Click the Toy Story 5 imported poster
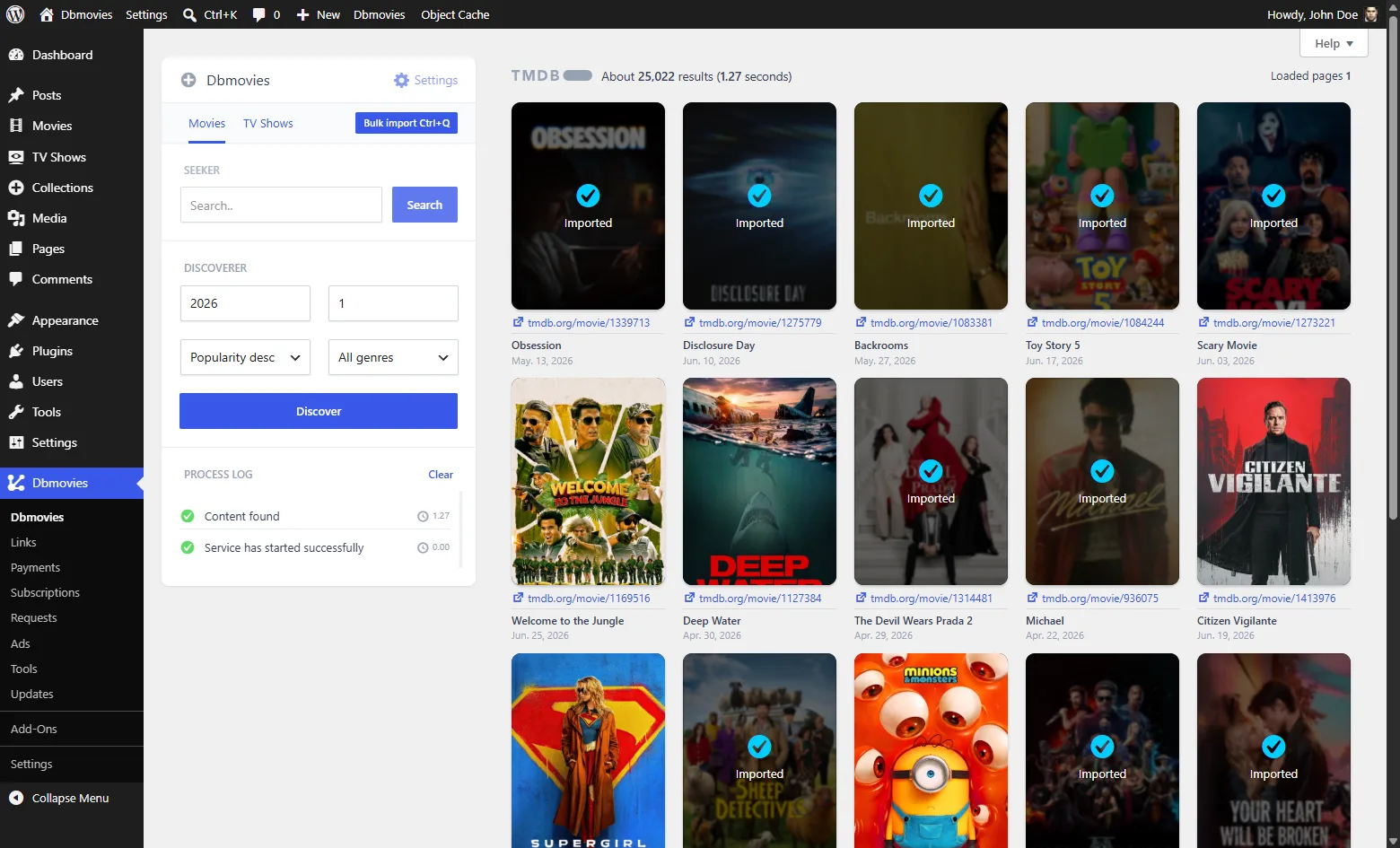The image size is (1400, 848). 1102,205
